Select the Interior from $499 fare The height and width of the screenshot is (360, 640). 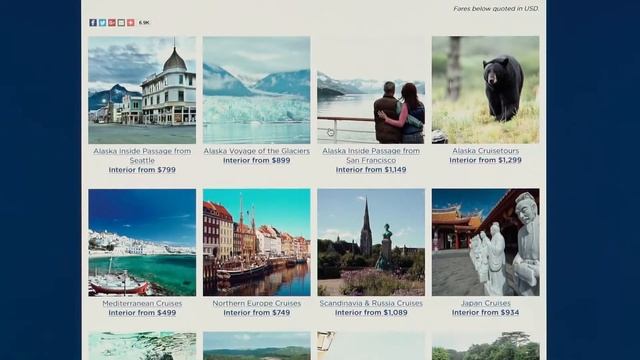pos(142,313)
